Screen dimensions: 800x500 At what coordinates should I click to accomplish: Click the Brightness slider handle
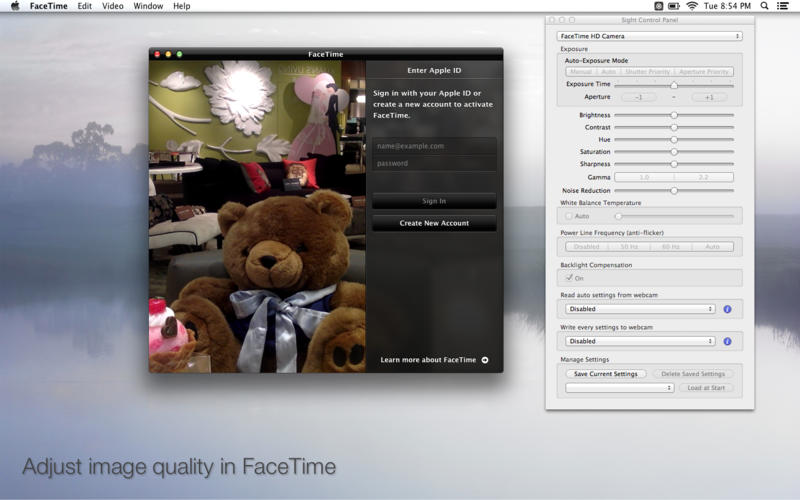pos(674,115)
